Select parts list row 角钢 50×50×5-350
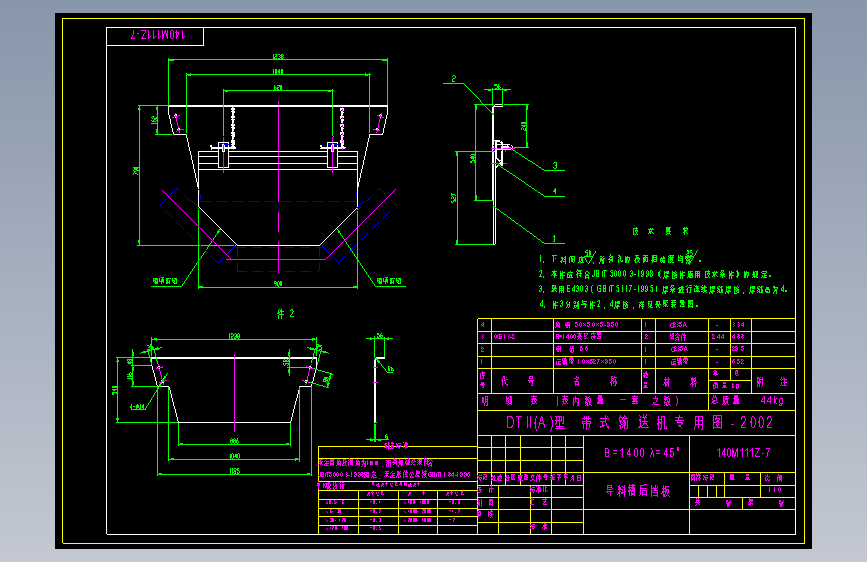 click(636, 325)
